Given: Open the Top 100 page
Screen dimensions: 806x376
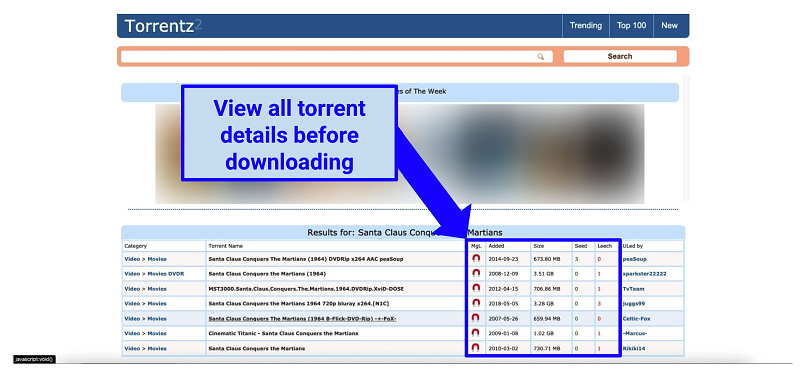Looking at the screenshot, I should [x=631, y=26].
